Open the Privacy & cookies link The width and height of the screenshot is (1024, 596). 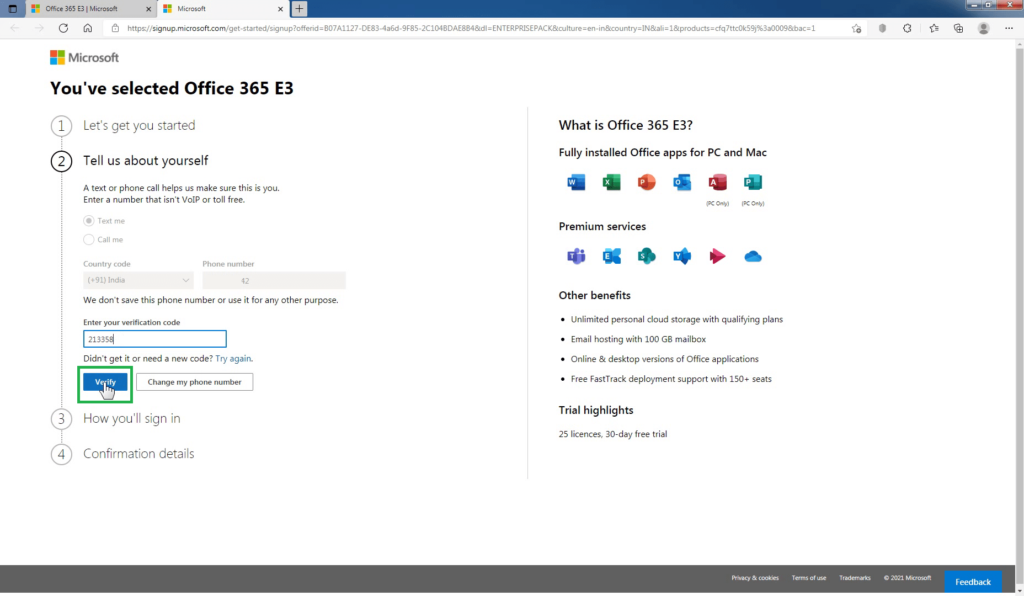(x=755, y=578)
